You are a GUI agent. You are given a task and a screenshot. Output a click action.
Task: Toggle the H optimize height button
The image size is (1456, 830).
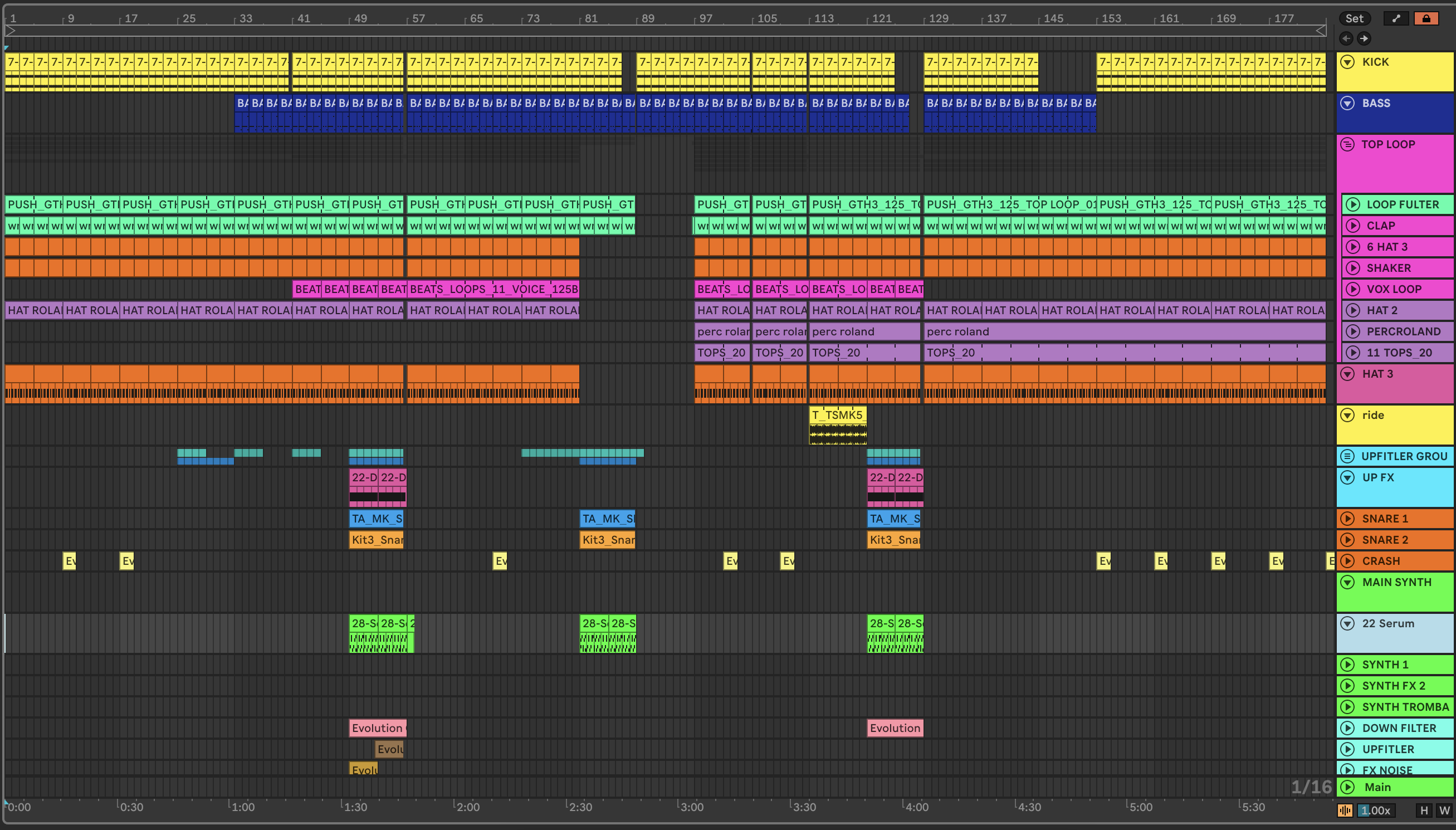pos(1424,810)
